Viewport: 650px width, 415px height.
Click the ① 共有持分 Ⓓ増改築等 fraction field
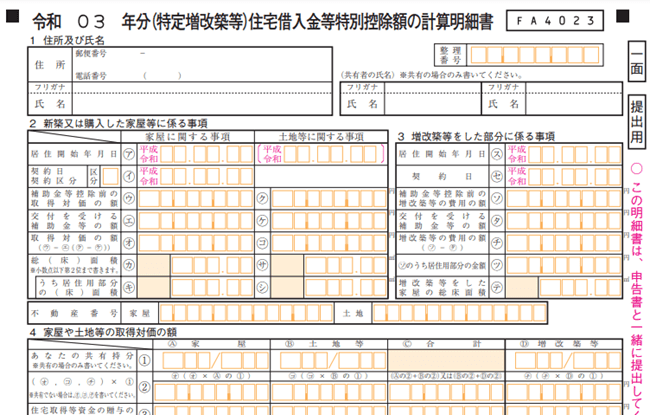[568, 360]
